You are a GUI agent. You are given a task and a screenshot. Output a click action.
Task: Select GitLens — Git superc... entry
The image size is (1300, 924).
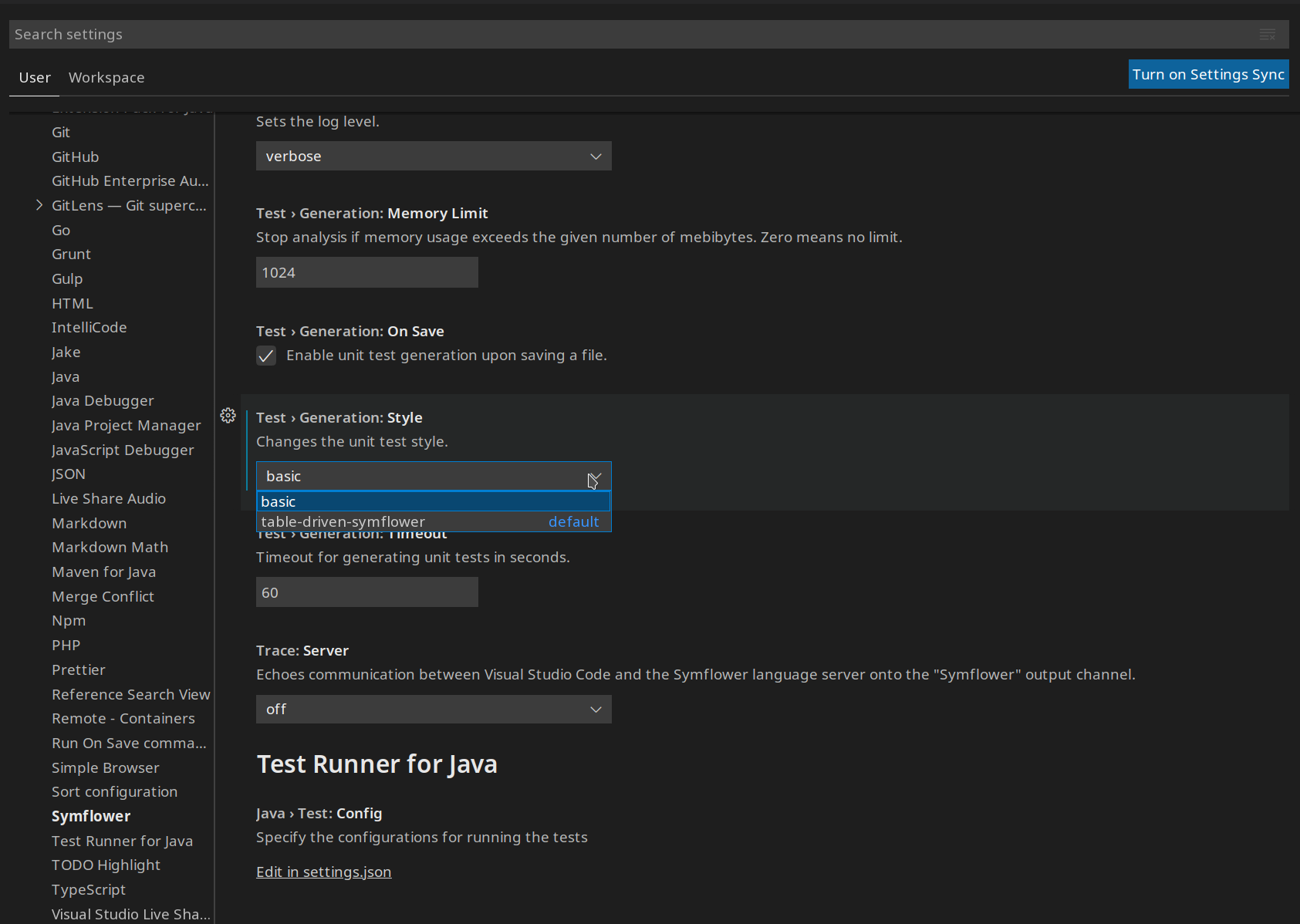[129, 206]
